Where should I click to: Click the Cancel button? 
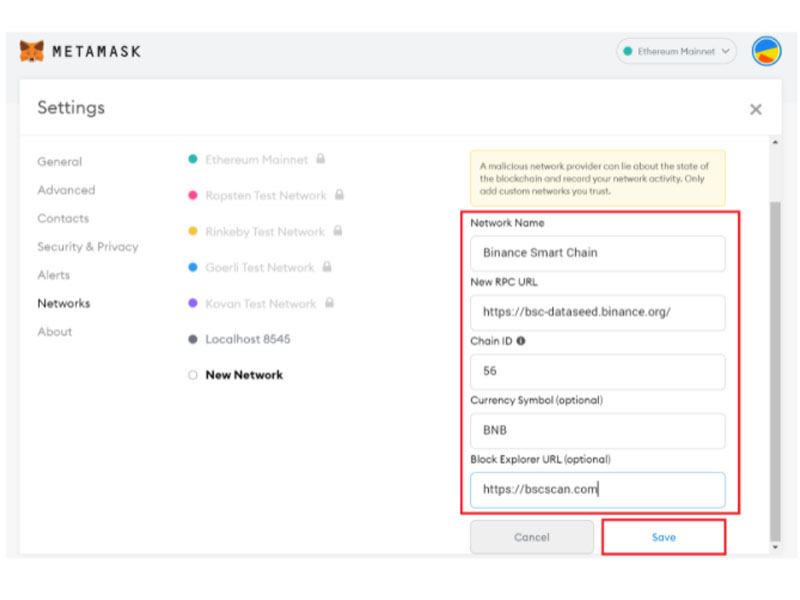tap(532, 537)
